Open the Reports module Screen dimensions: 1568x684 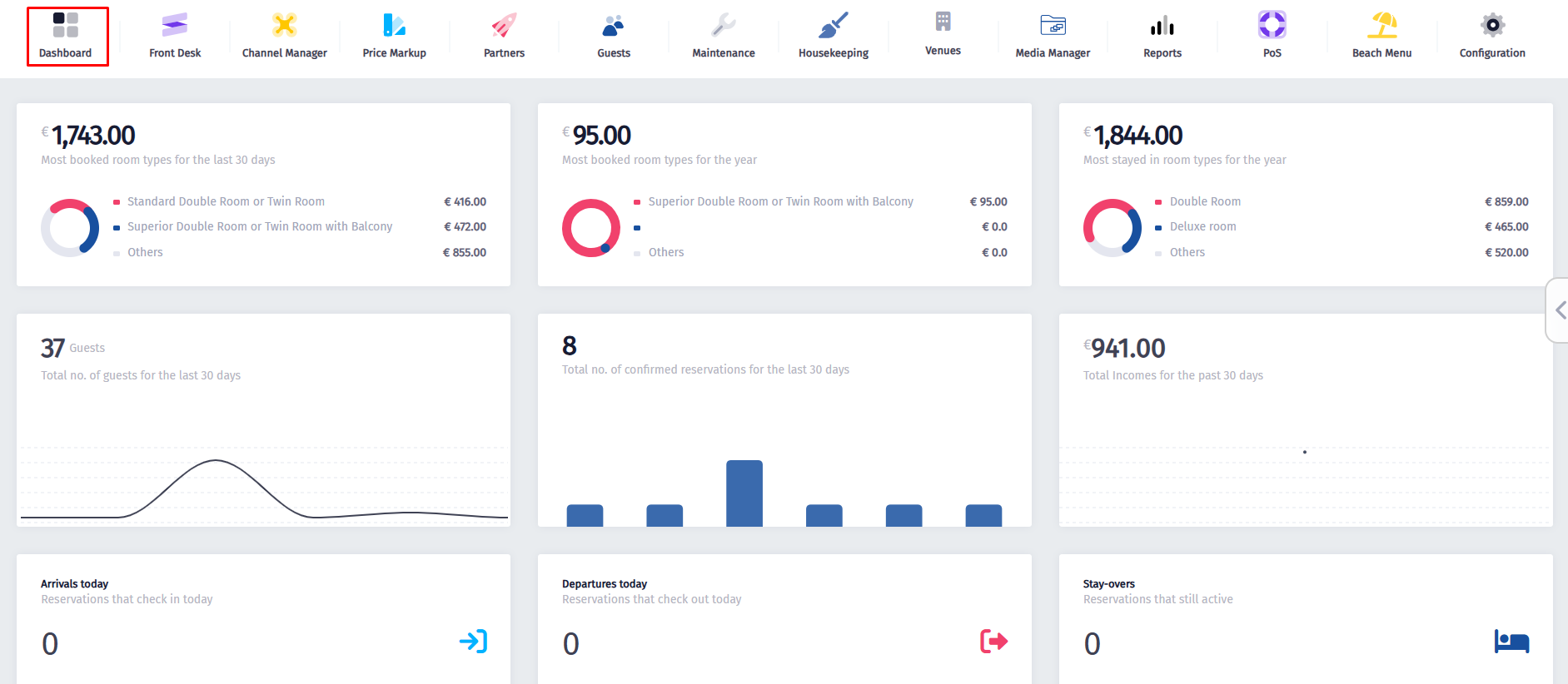(1162, 36)
